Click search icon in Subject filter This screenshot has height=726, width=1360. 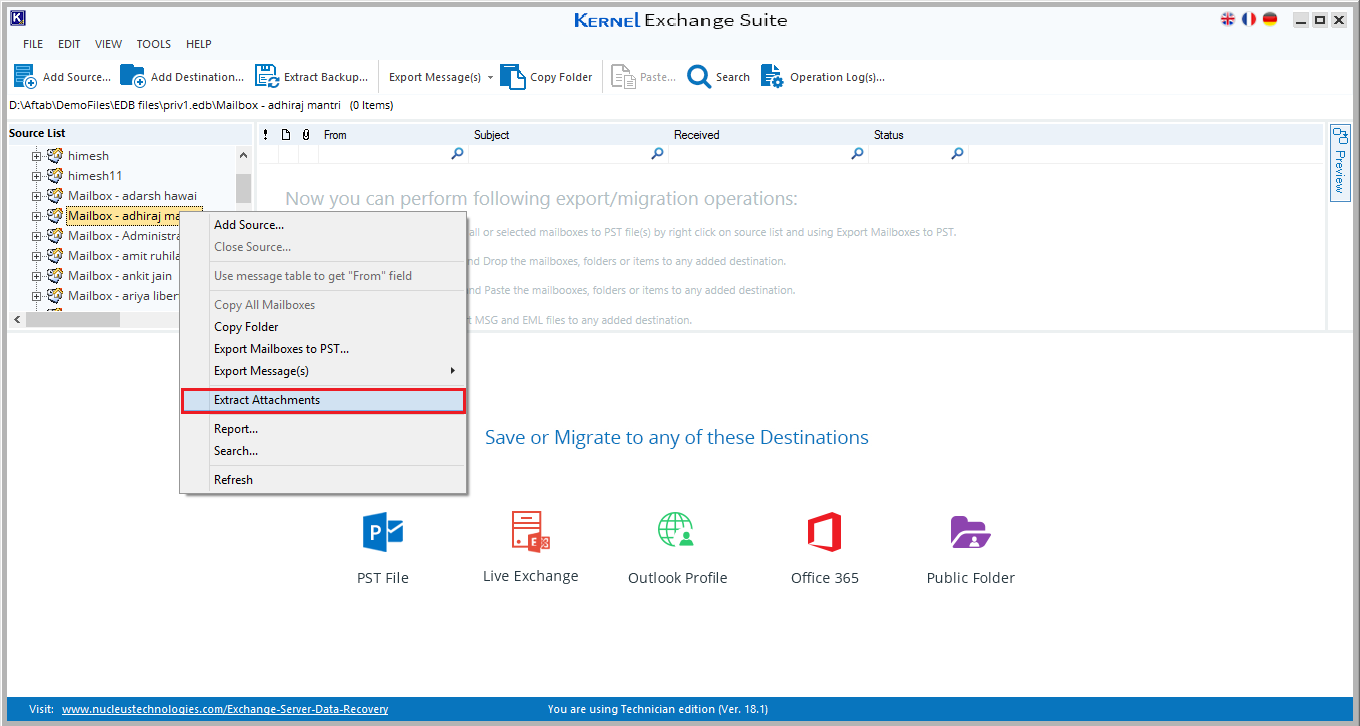coord(657,154)
